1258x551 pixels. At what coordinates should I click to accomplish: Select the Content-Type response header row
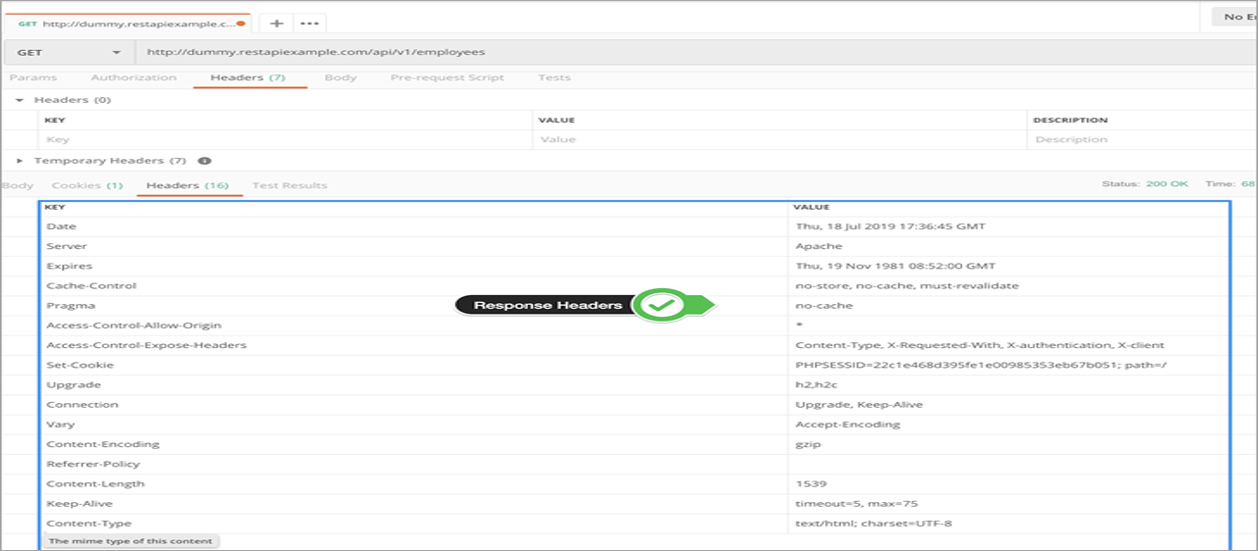[400, 524]
